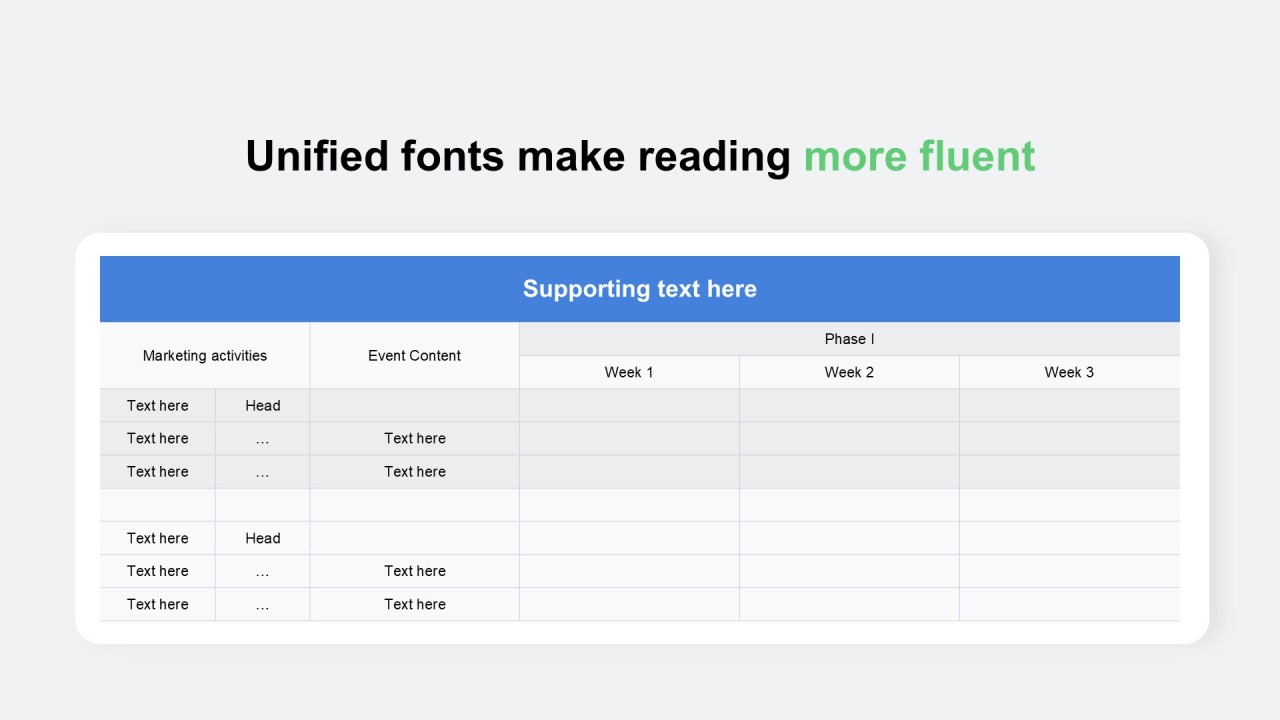Click the empty Week 2 cell in the lower 'Head' row

tap(849, 538)
